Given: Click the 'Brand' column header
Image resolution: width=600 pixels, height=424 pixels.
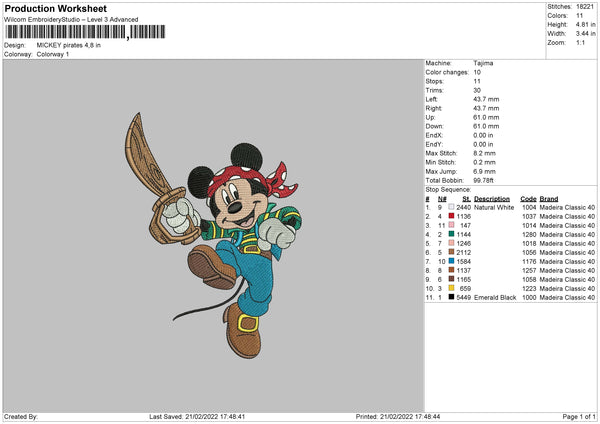Looking at the screenshot, I should tap(549, 199).
